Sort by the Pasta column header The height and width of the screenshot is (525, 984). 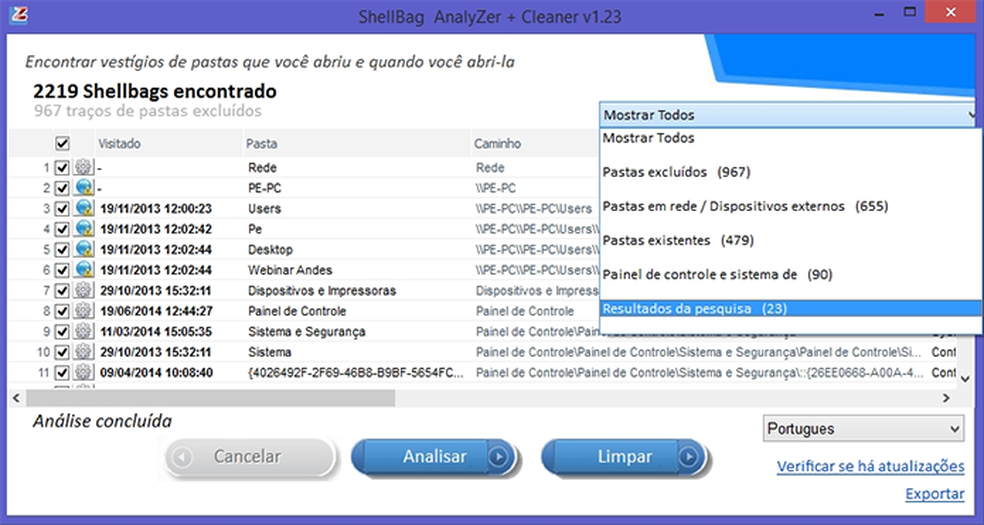[x=356, y=144]
